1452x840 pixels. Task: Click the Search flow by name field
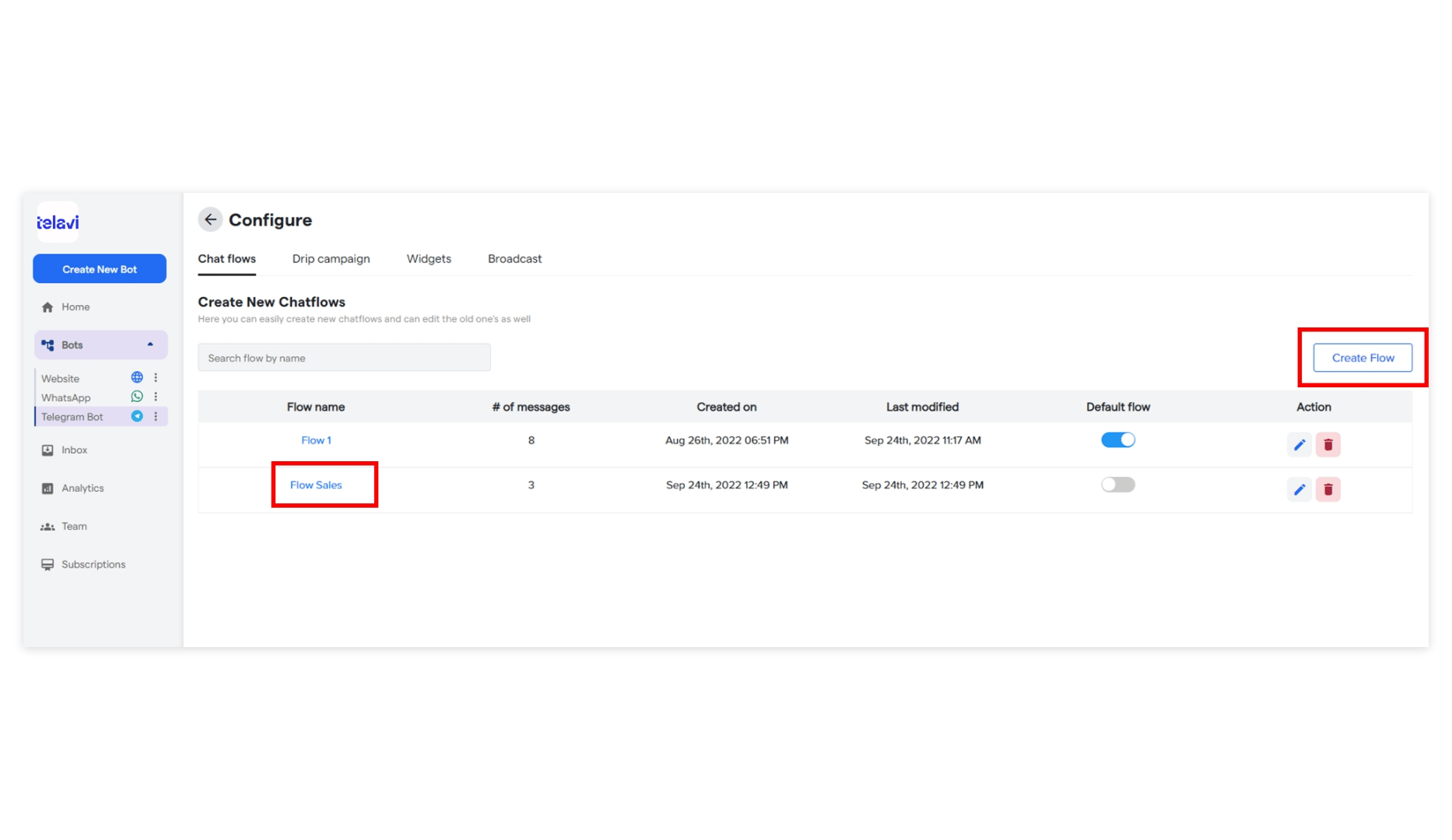coord(344,358)
